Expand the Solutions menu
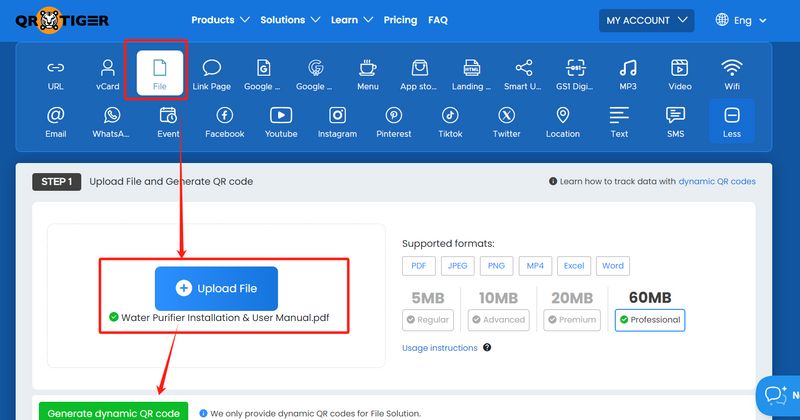The width and height of the screenshot is (800, 420). click(290, 20)
